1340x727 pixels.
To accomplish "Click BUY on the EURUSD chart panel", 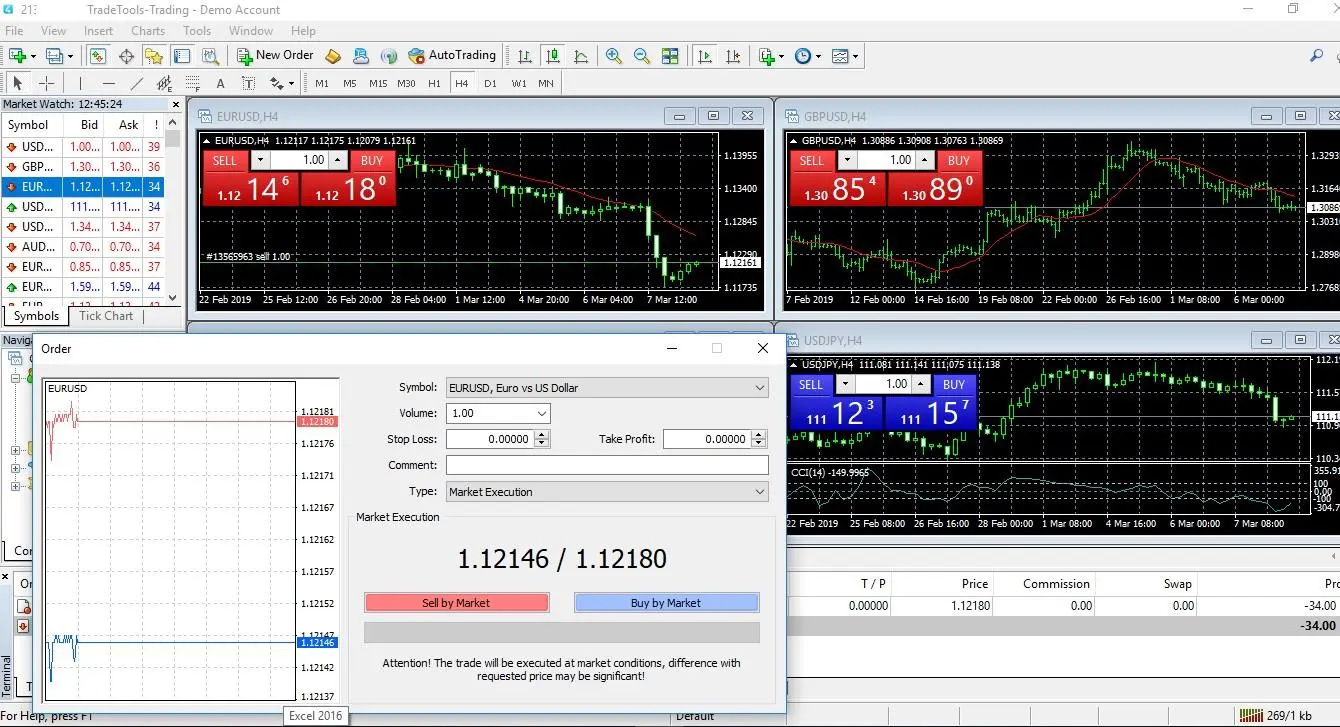I will (x=372, y=160).
